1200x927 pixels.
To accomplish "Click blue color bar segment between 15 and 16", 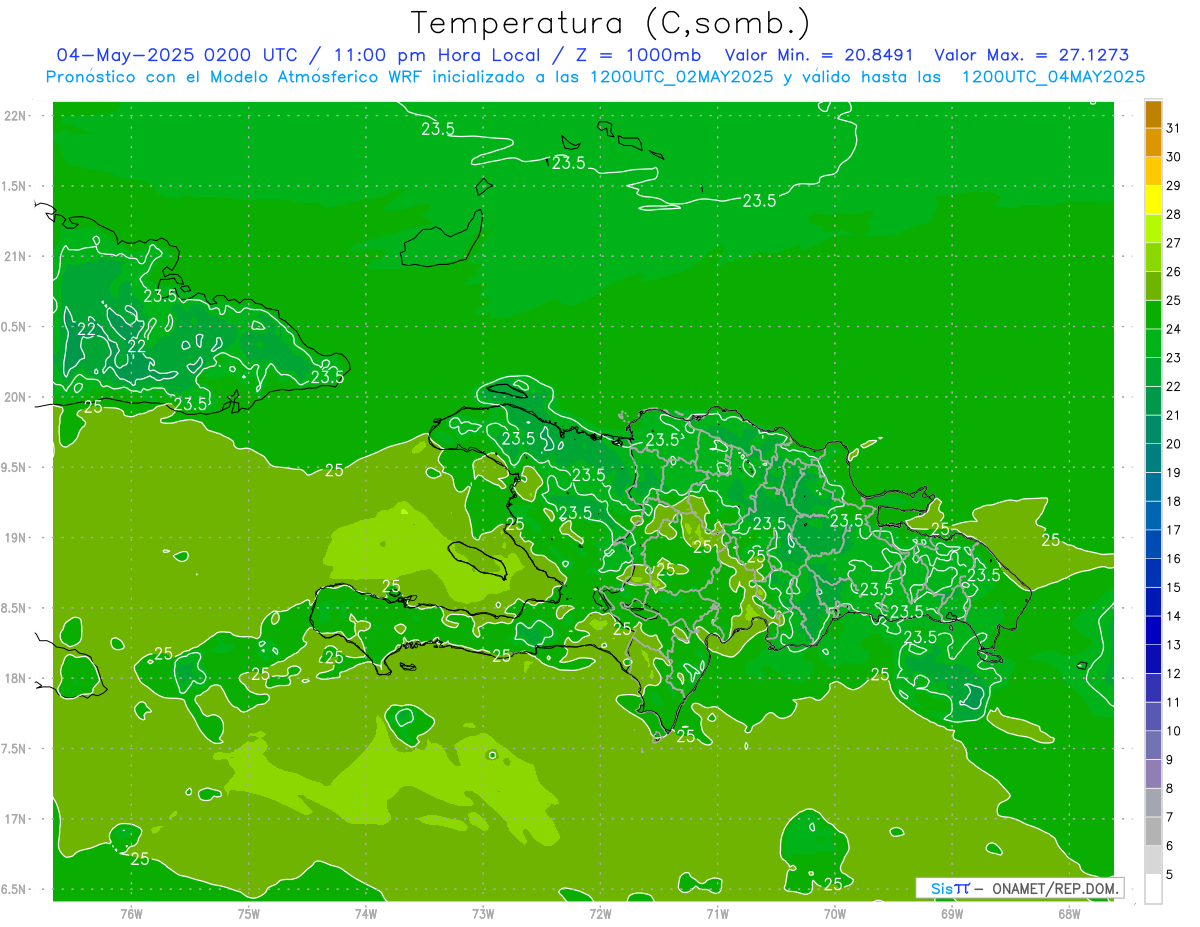I will point(1153,573).
